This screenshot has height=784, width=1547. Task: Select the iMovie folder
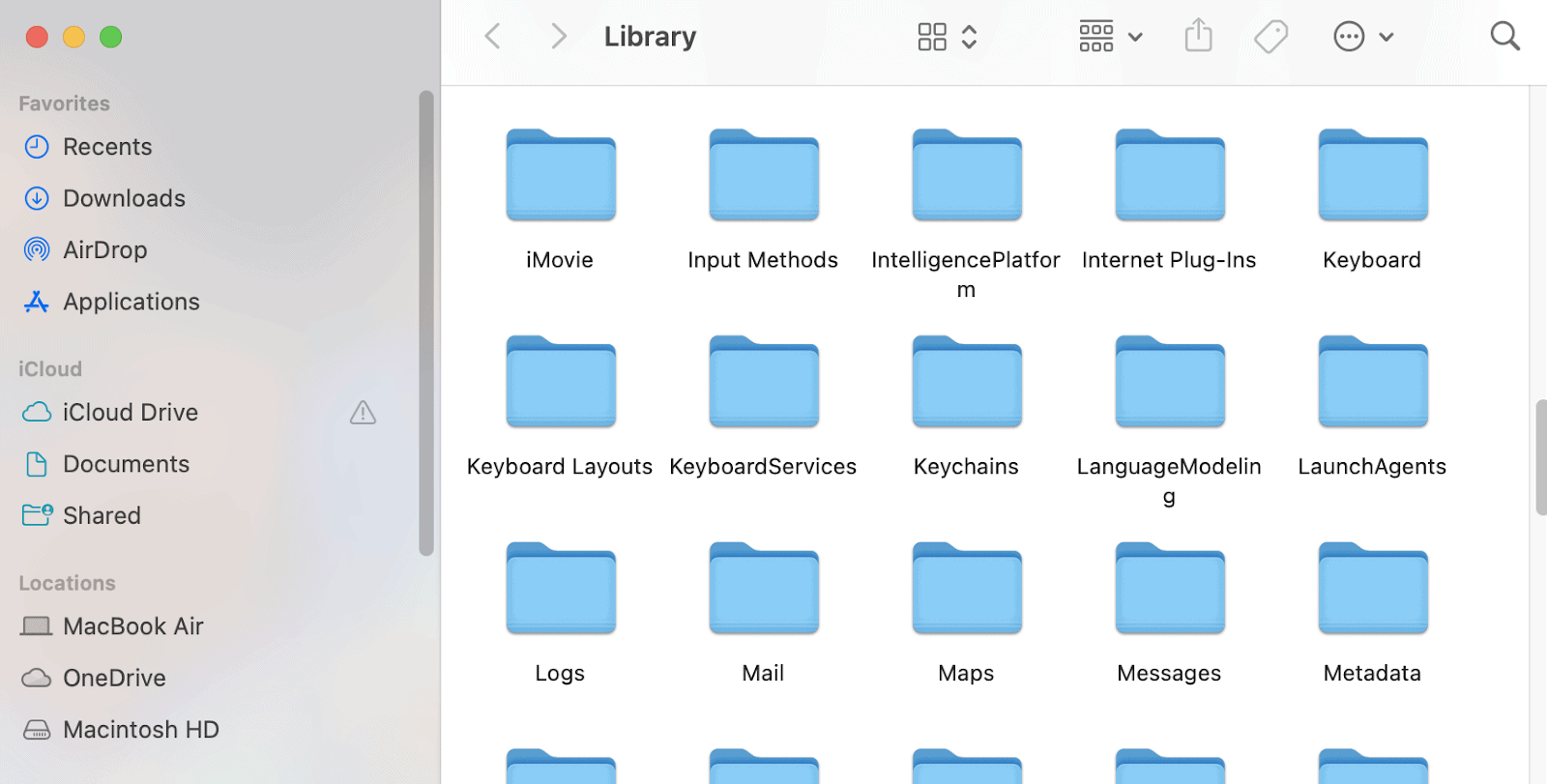tap(561, 176)
